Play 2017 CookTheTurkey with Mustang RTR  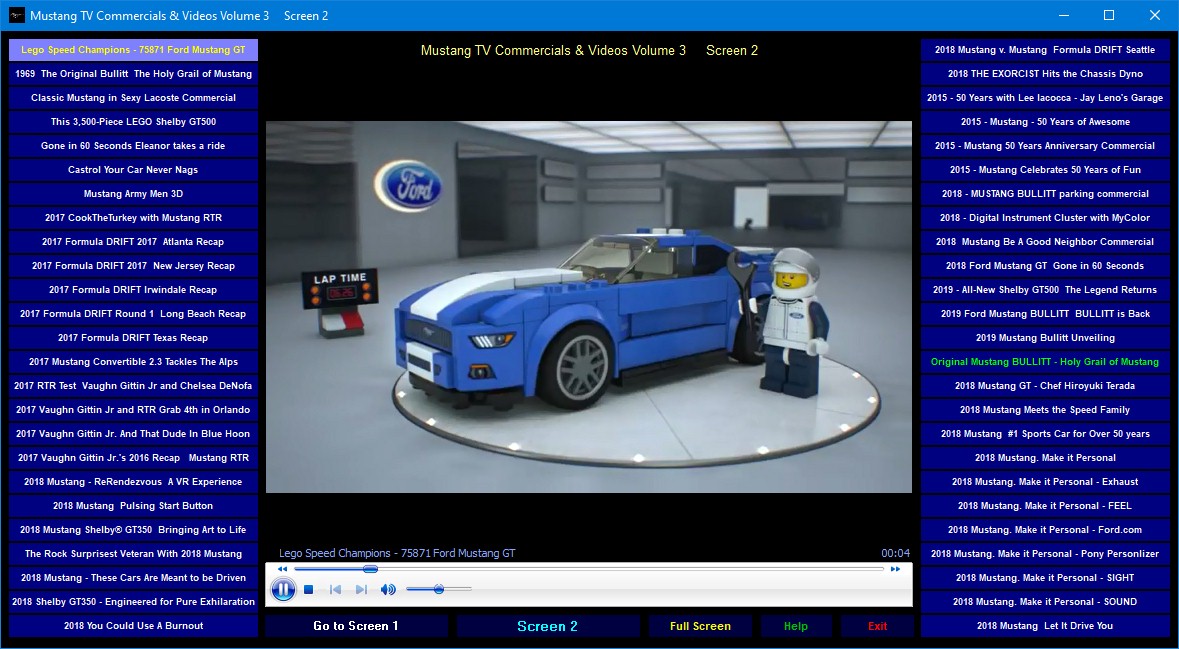click(133, 218)
